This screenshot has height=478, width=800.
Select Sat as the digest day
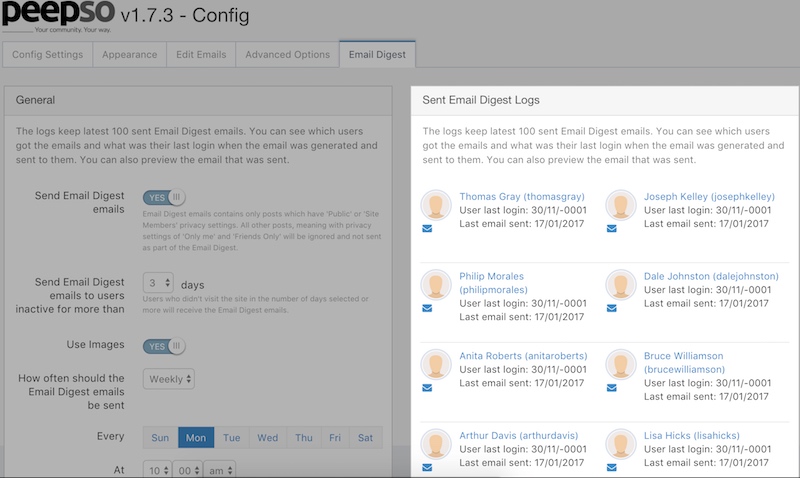point(365,438)
